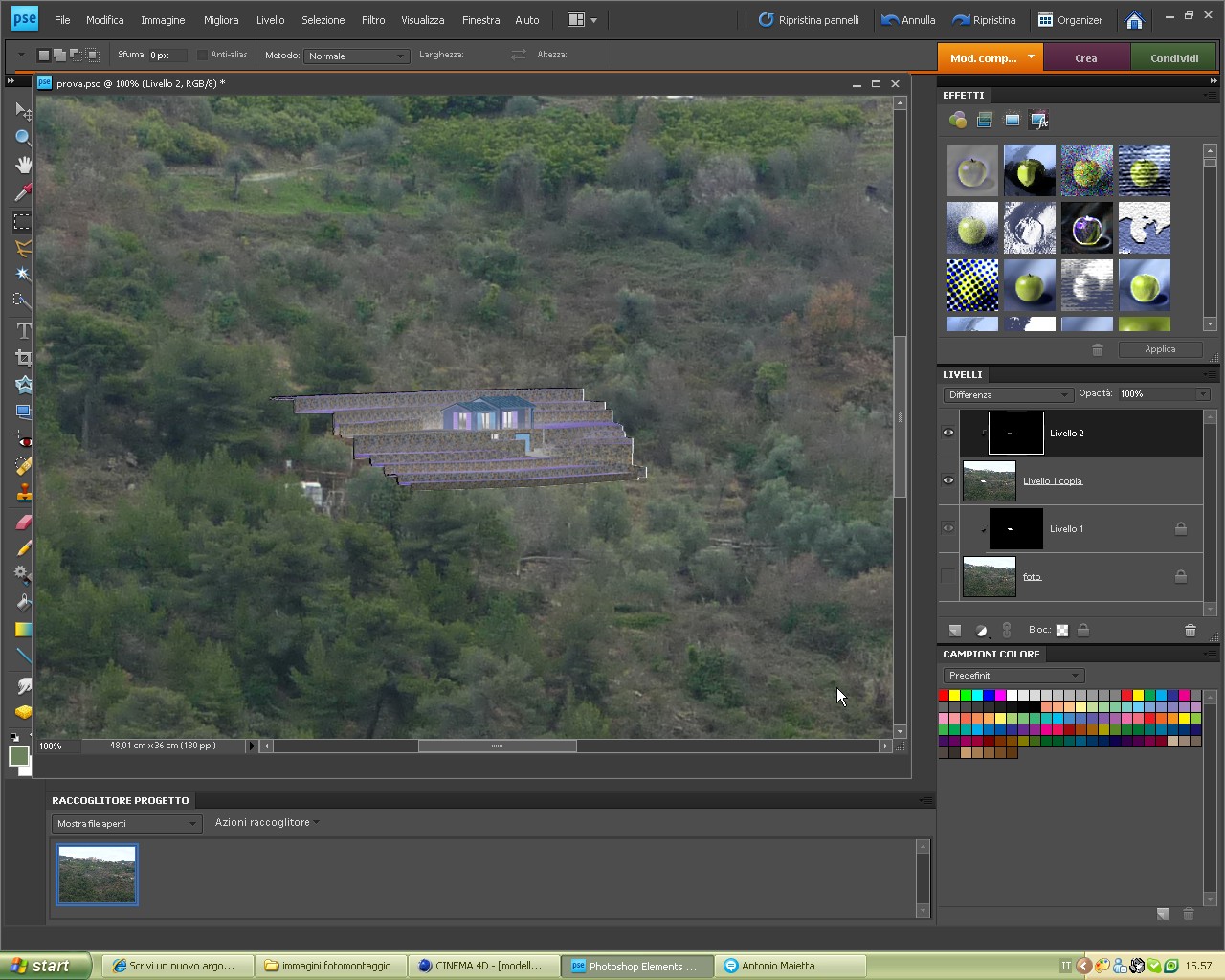Open the Differenza blend mode dropdown
Viewport: 1225px width, 980px height.
click(1008, 394)
